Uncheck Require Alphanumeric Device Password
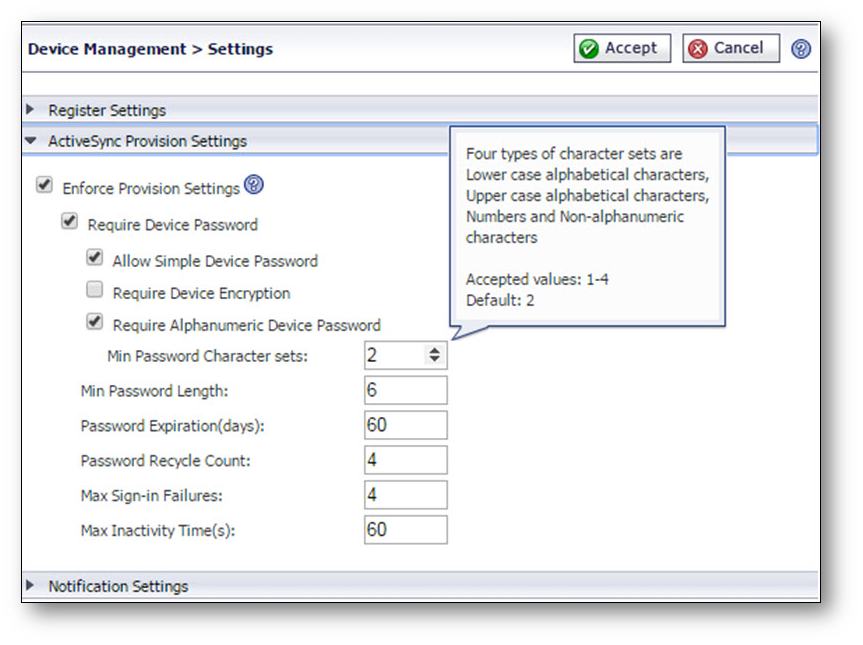 95,323
